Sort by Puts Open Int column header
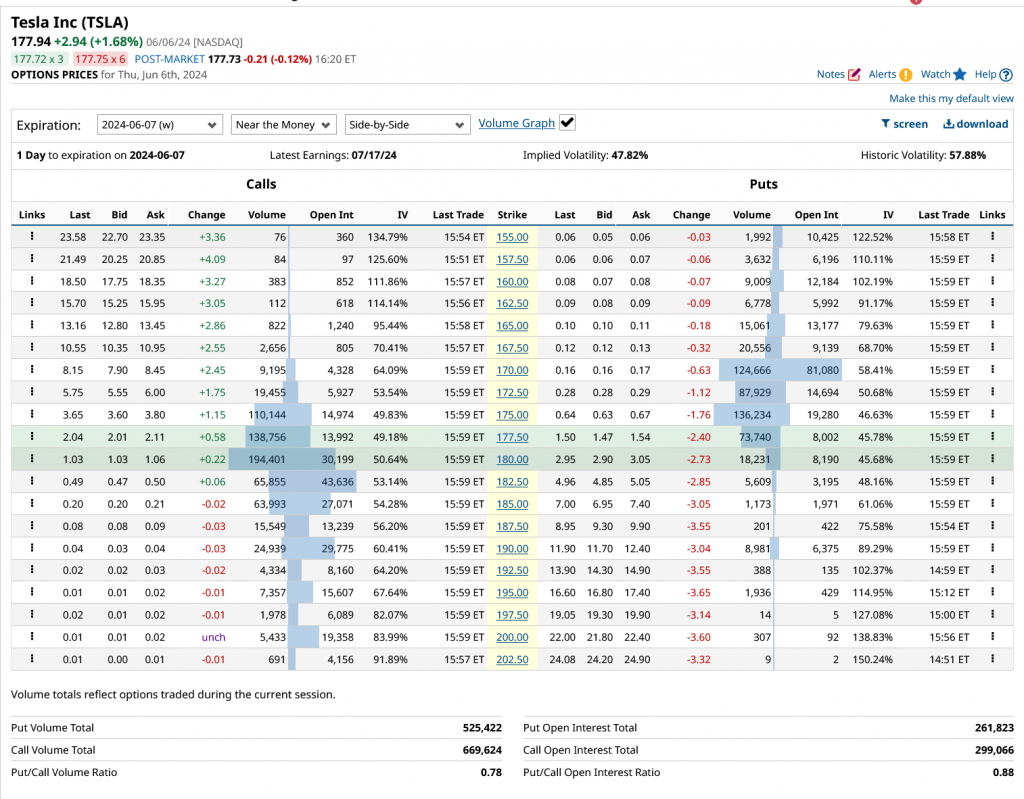The width and height of the screenshot is (1024, 799). click(816, 214)
